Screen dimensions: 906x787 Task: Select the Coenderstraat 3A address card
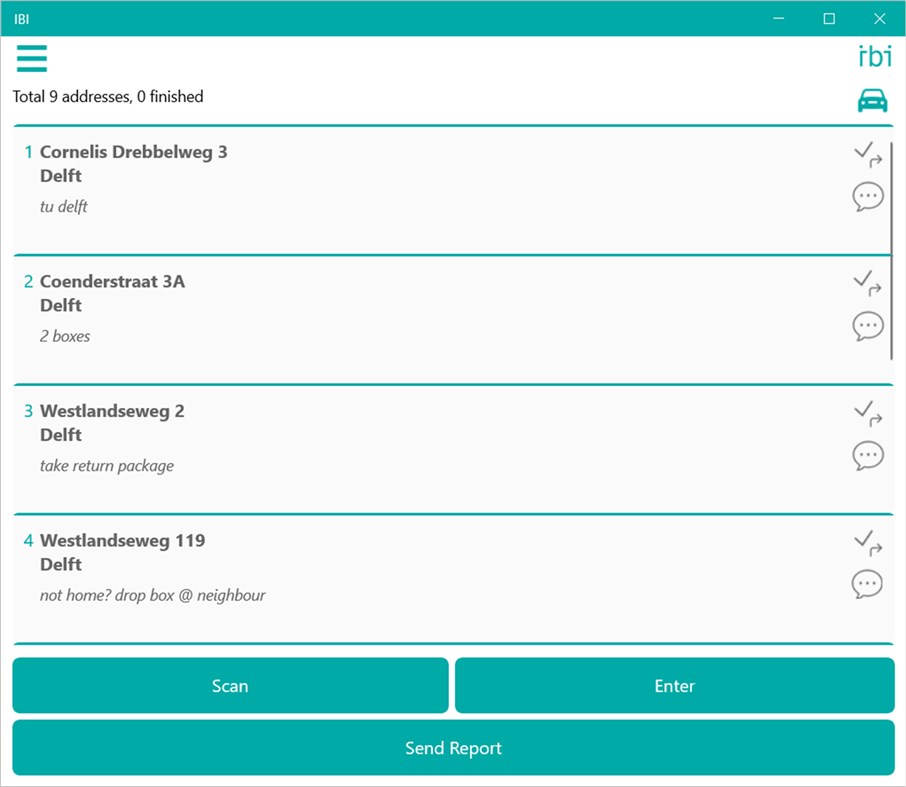[400, 310]
